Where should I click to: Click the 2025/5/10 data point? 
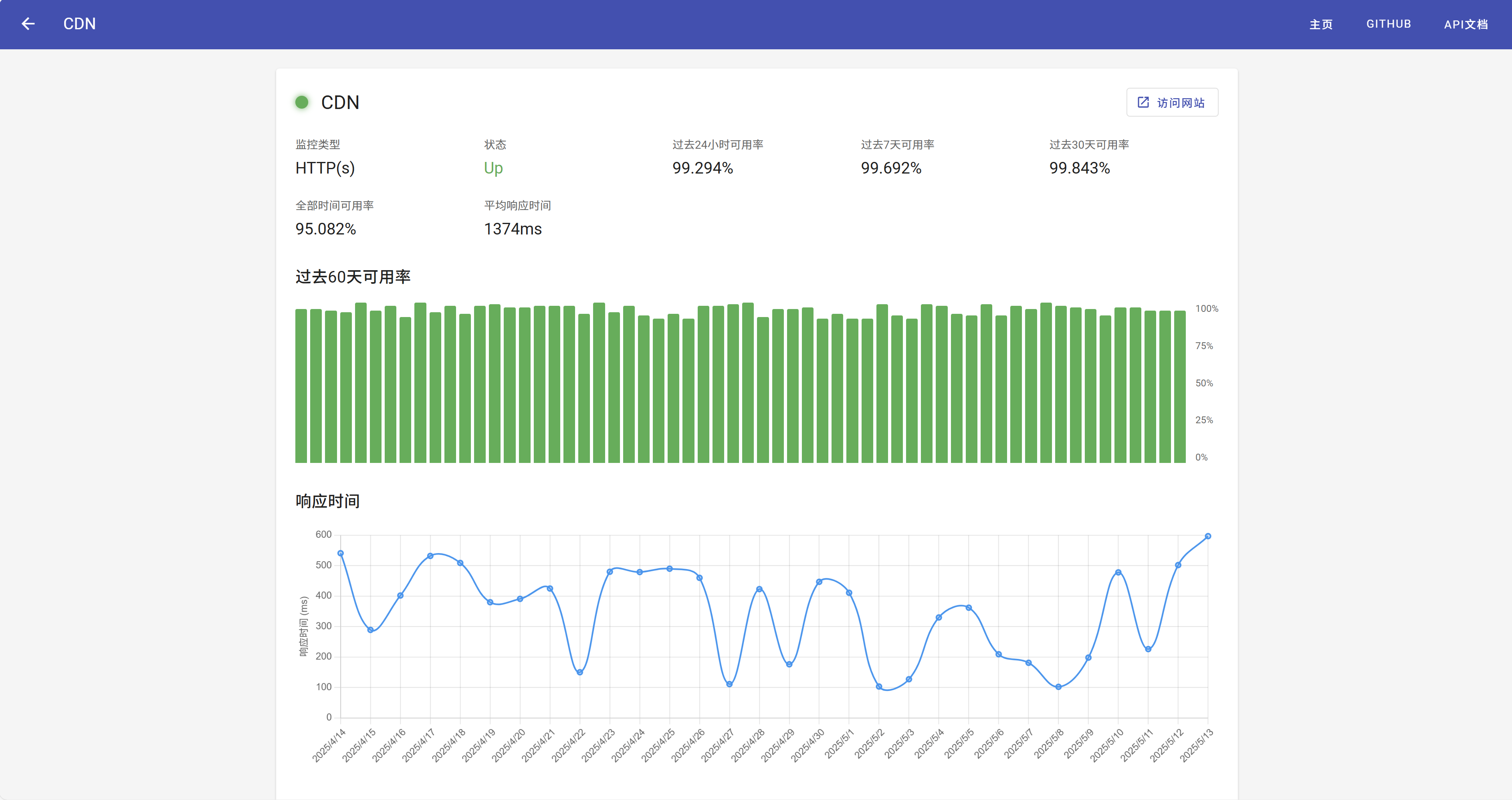tap(1118, 572)
